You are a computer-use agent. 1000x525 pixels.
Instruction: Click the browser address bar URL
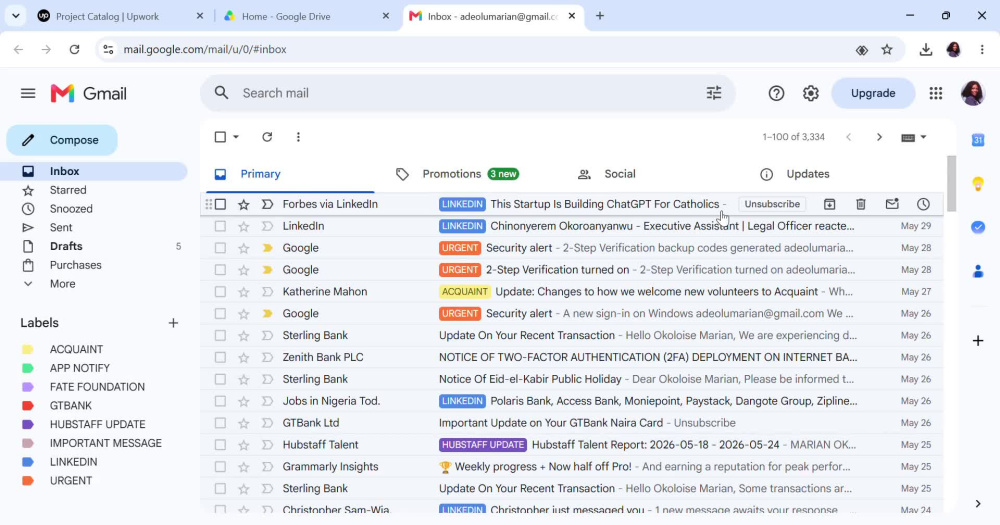click(205, 49)
